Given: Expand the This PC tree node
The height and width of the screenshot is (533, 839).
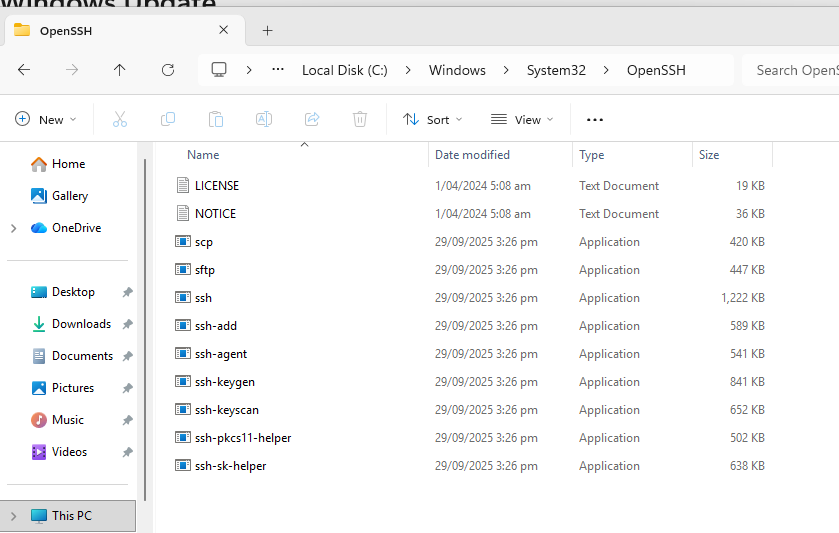Looking at the screenshot, I should (x=13, y=516).
